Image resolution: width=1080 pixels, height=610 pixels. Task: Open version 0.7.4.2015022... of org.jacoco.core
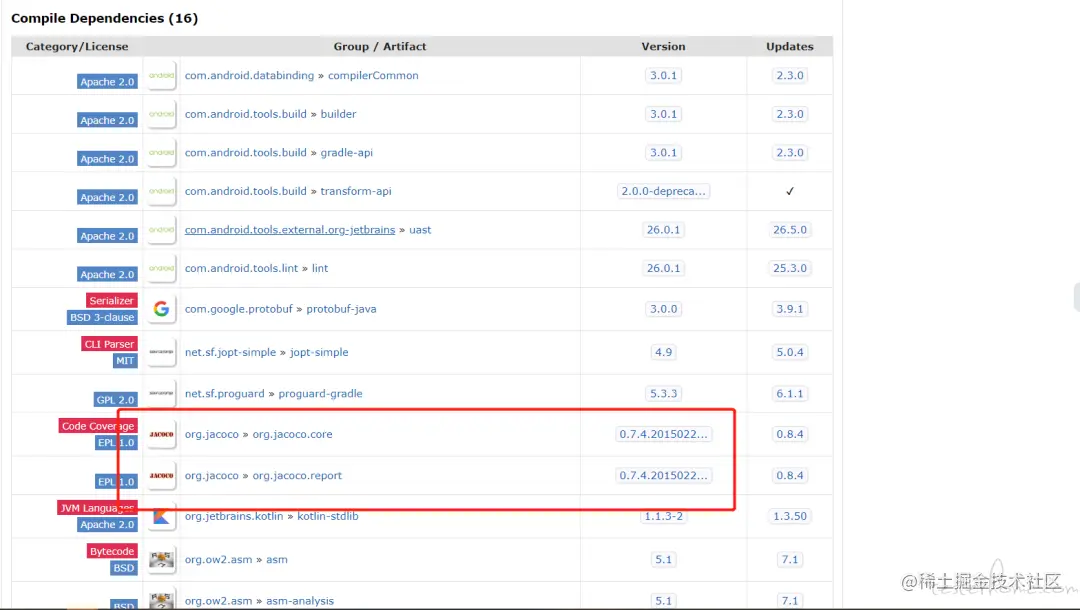[663, 434]
